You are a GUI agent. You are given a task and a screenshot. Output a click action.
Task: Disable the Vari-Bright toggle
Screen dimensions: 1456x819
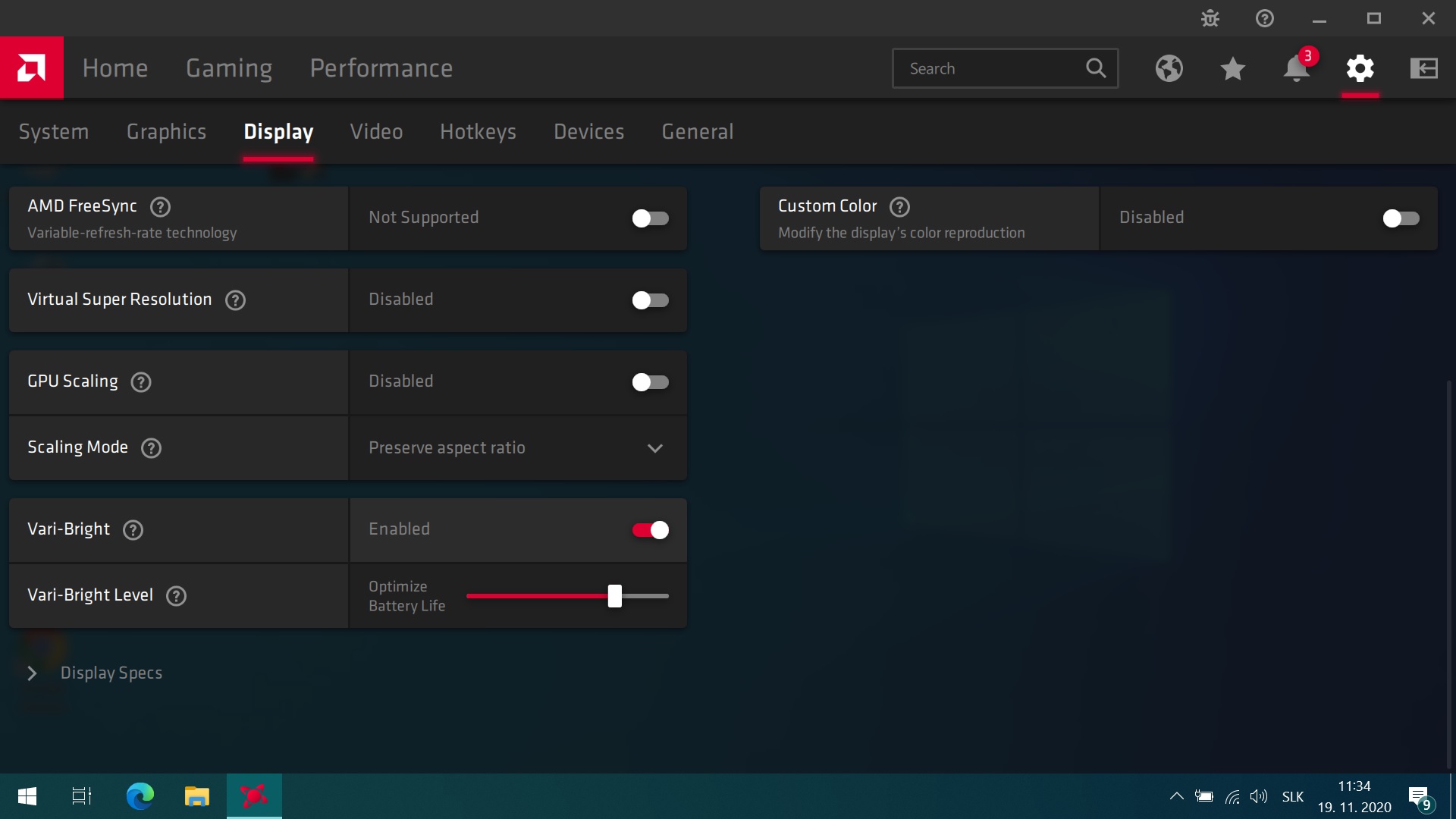[x=650, y=530]
